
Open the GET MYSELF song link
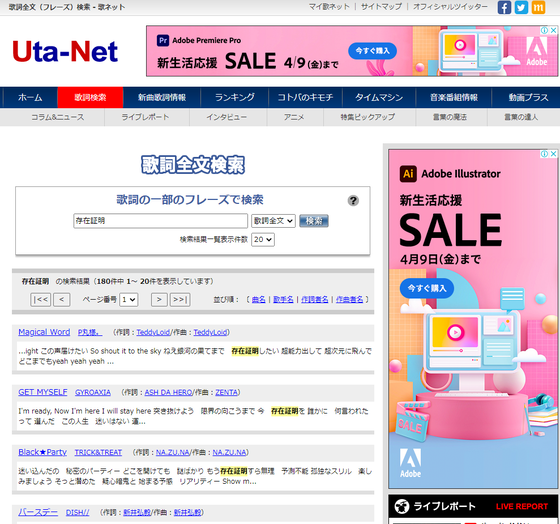43,392
